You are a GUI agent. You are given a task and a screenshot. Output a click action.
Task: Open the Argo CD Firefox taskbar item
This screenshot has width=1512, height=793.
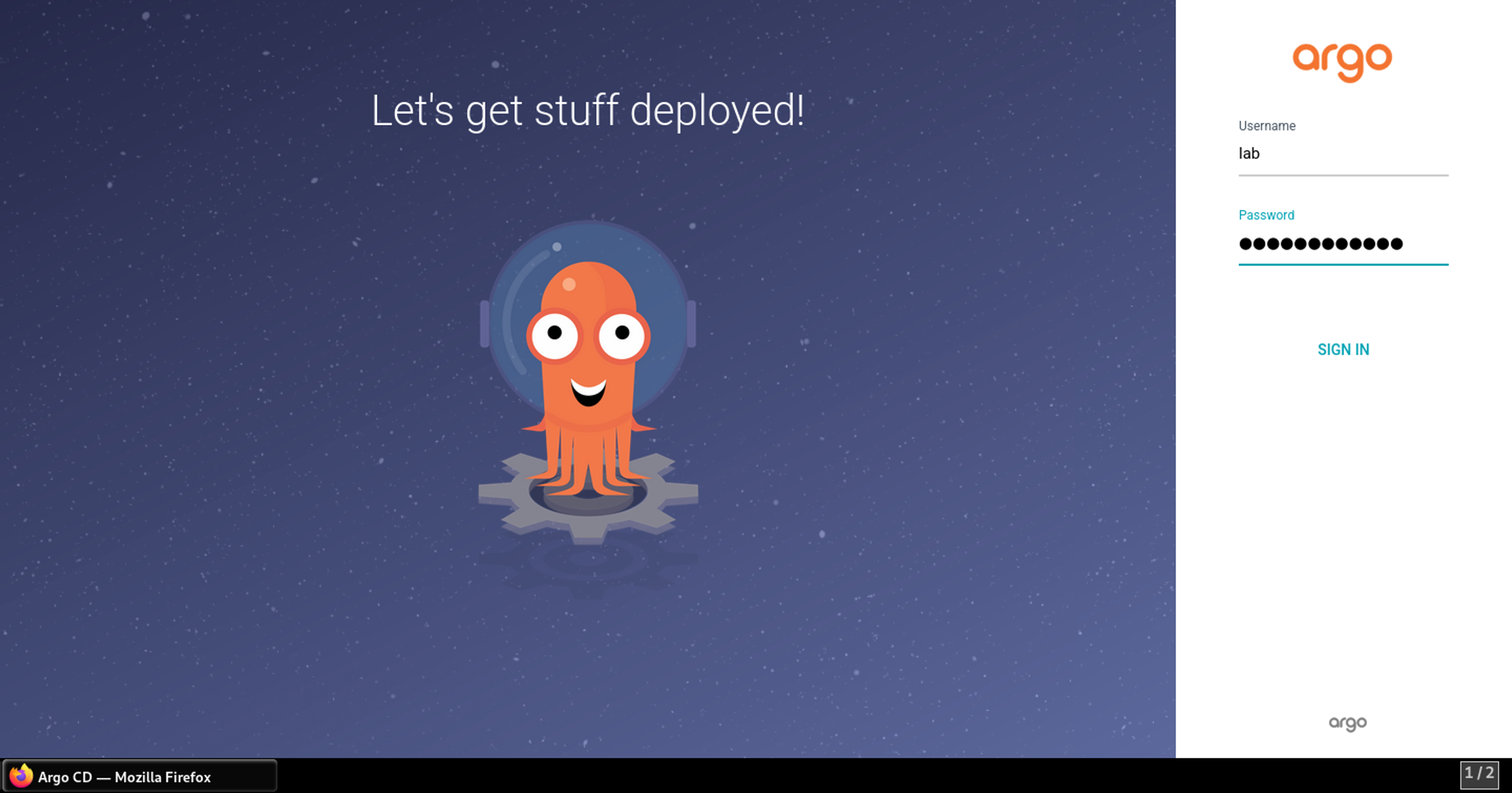tap(140, 776)
